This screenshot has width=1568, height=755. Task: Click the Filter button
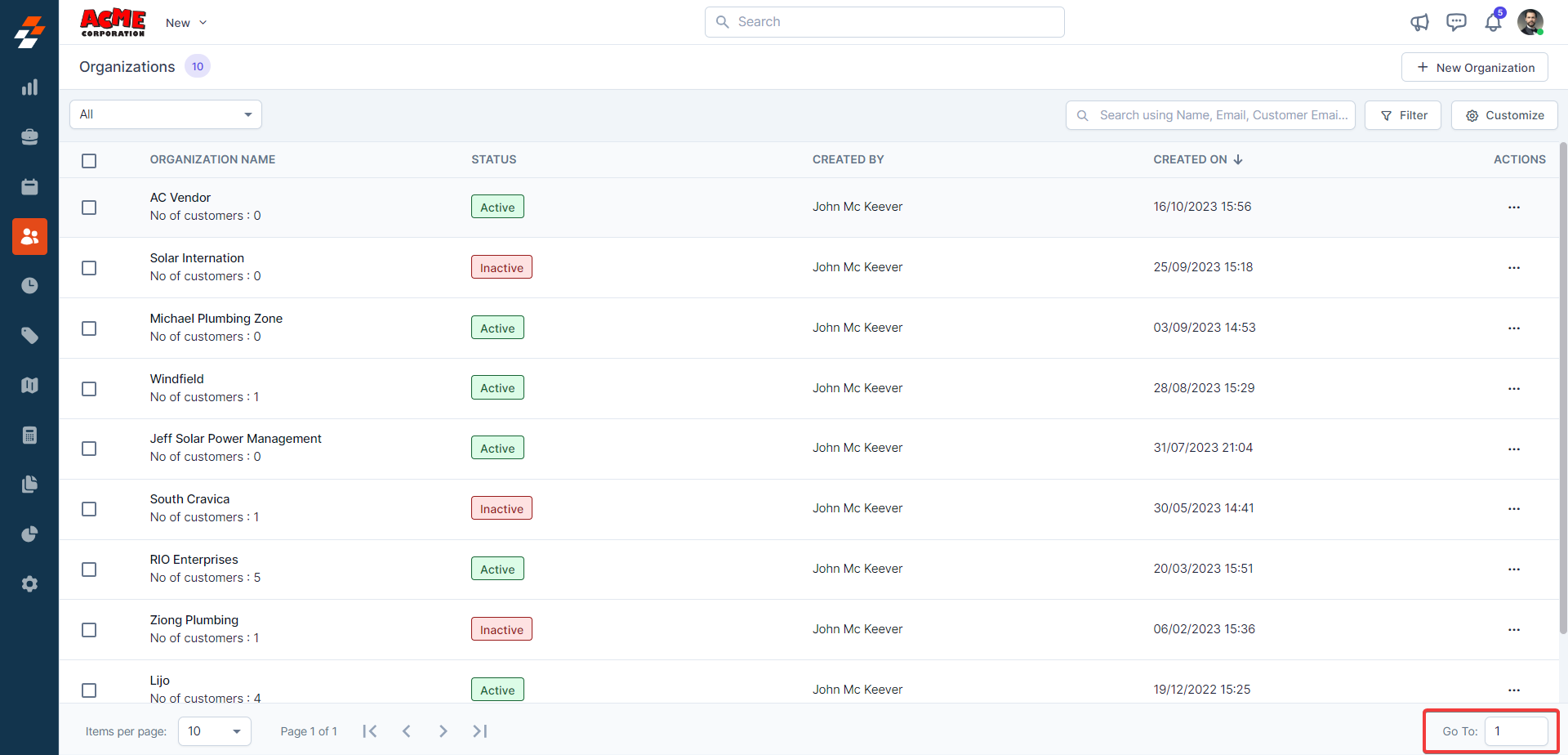coord(1402,115)
